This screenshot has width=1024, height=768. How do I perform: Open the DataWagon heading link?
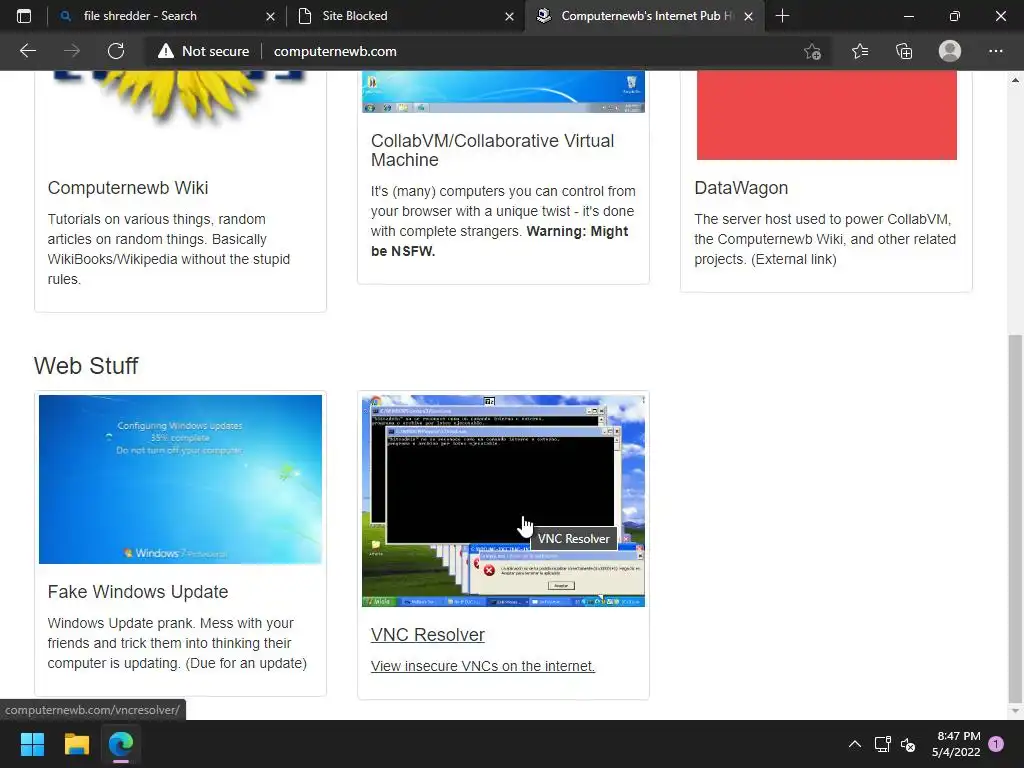coord(741,188)
